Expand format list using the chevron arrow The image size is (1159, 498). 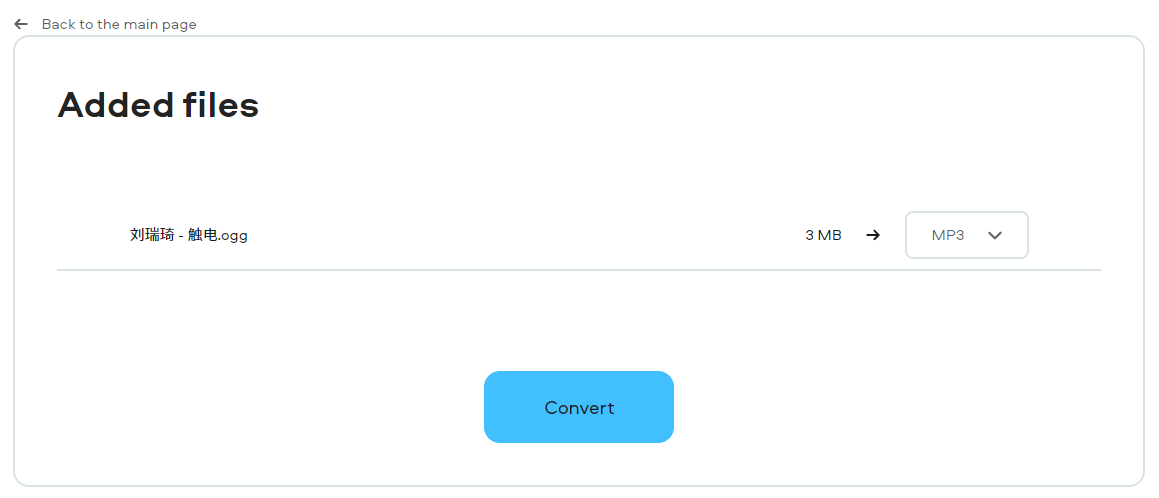pyautogui.click(x=995, y=236)
